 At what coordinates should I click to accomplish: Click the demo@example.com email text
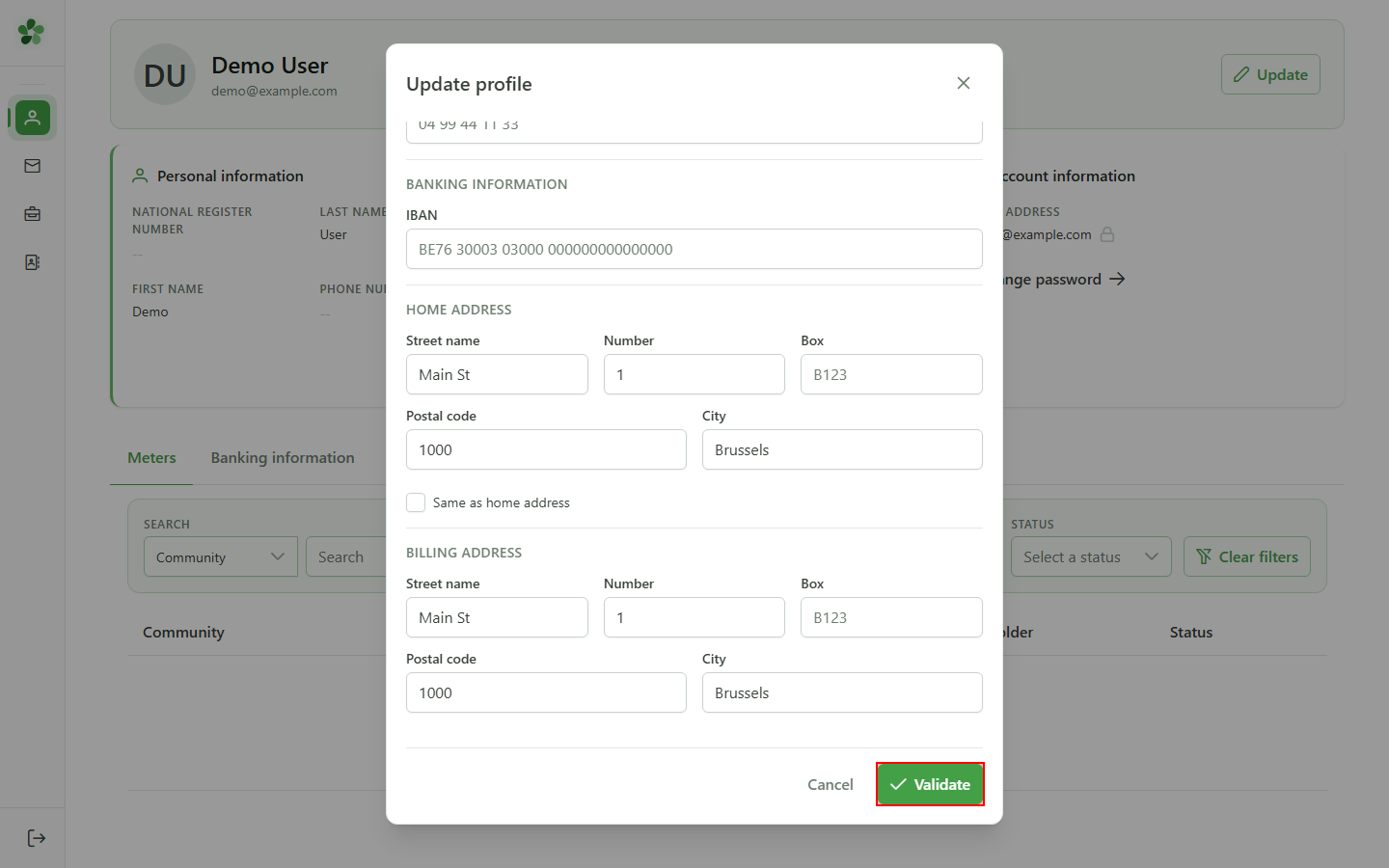tap(274, 91)
